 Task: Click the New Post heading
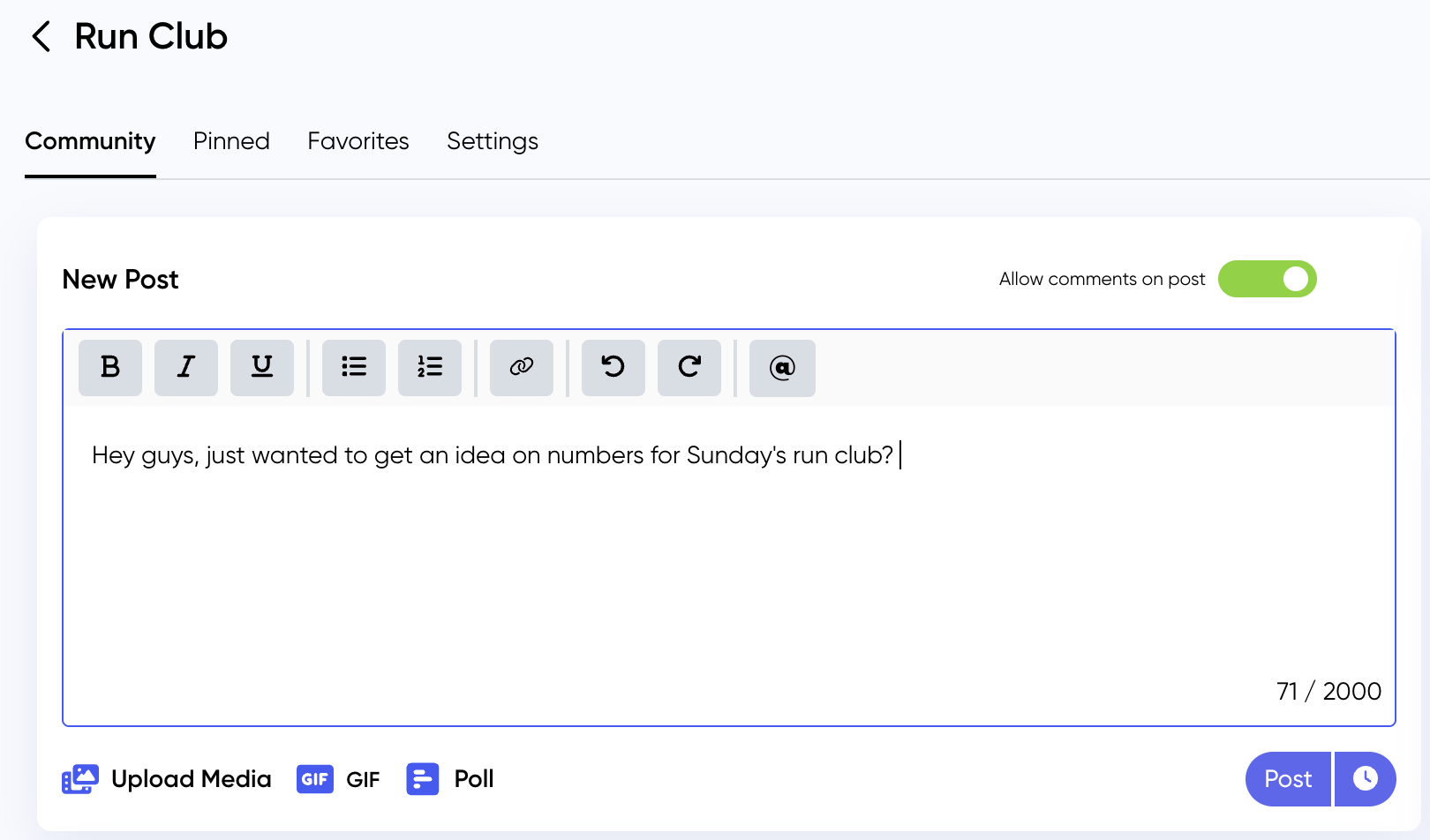(120, 280)
